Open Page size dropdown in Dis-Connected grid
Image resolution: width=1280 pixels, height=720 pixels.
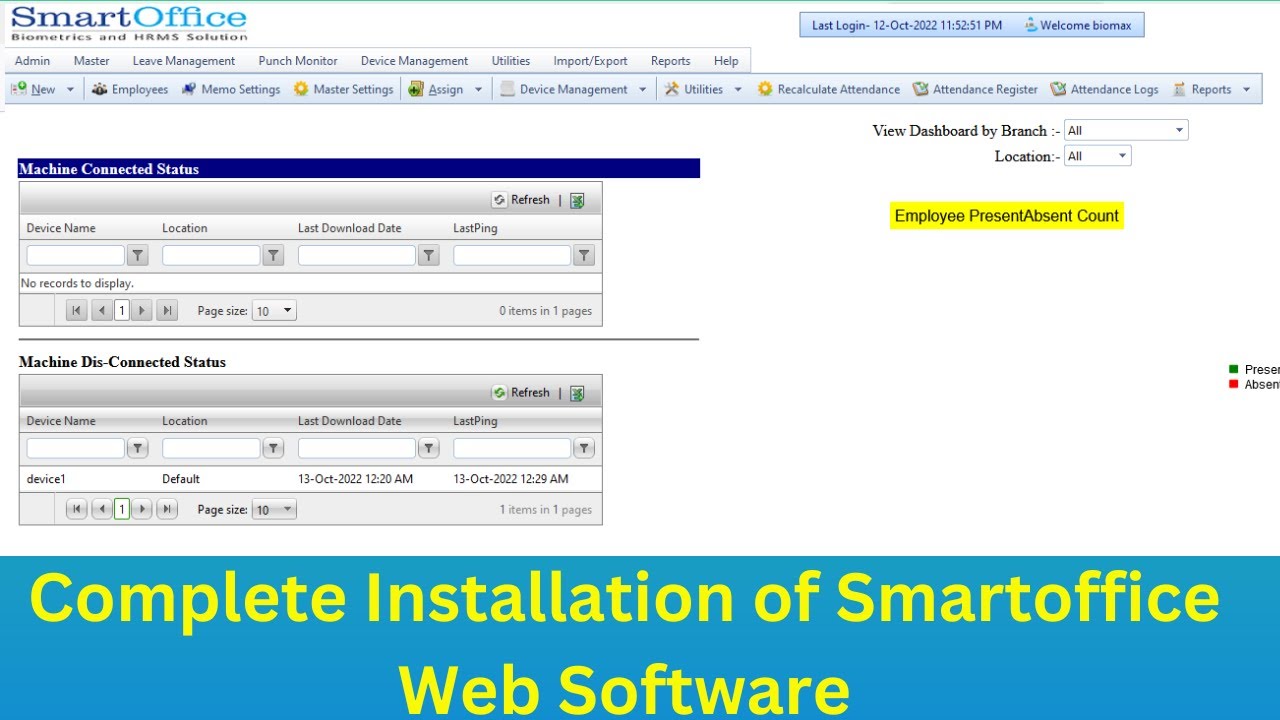click(x=274, y=510)
